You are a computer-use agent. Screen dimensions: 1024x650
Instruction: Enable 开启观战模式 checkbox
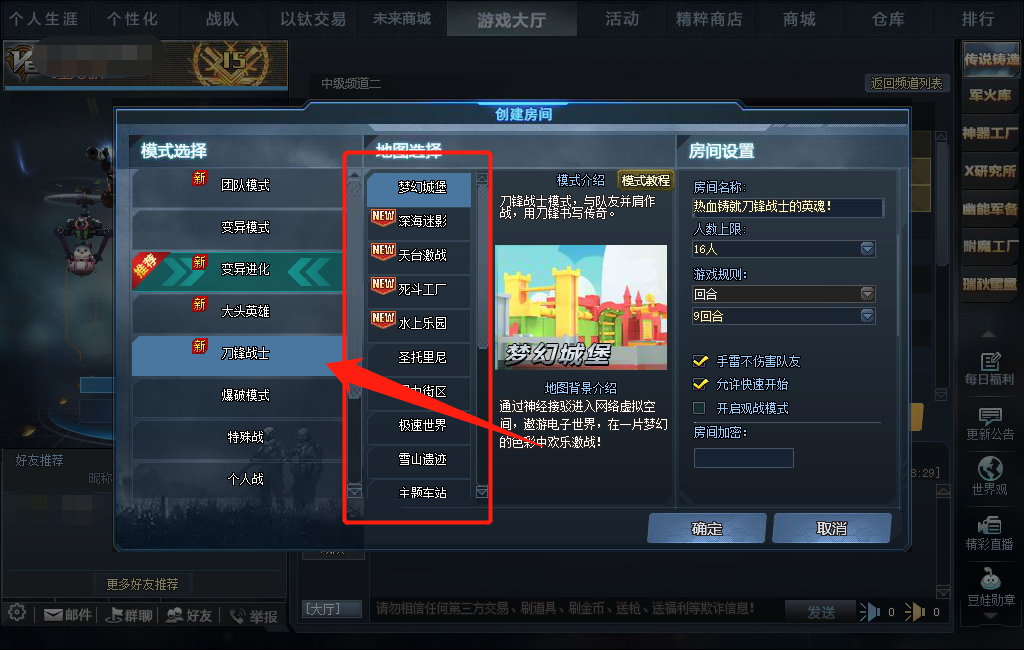coord(699,408)
